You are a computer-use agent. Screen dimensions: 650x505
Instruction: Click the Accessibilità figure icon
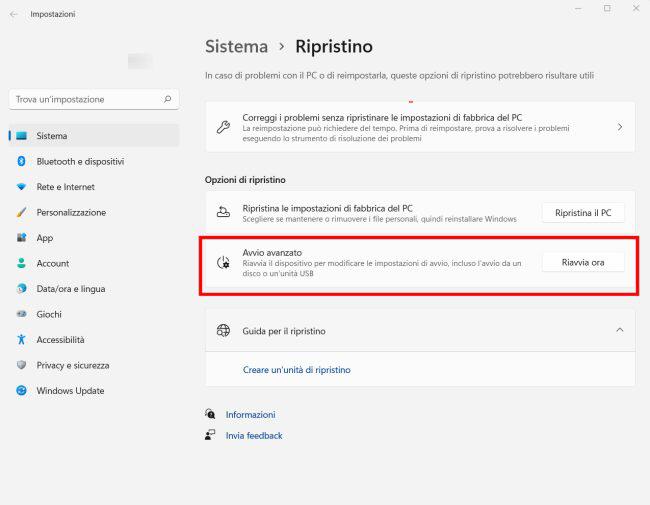21,340
